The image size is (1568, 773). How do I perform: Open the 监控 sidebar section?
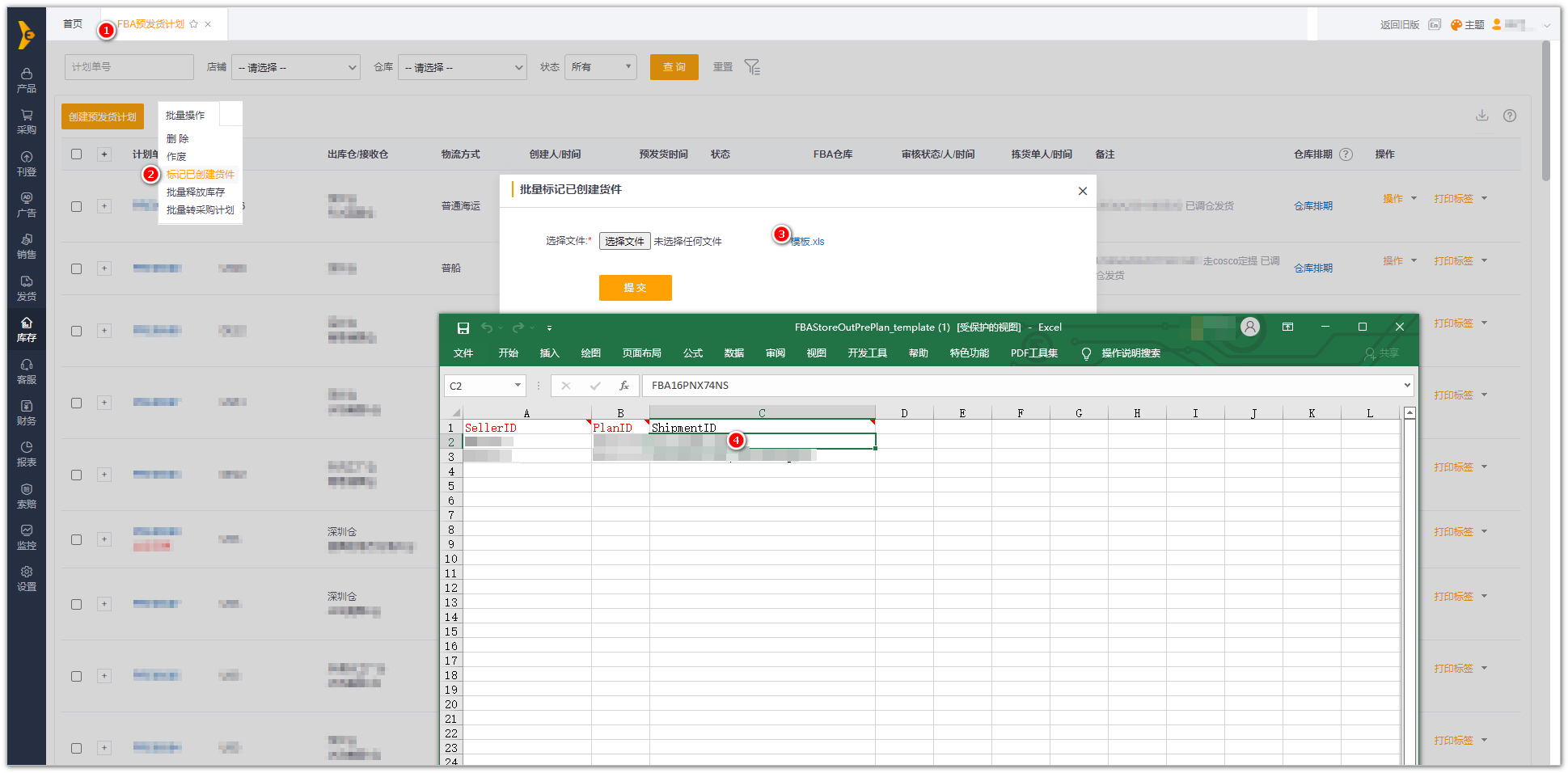(27, 537)
